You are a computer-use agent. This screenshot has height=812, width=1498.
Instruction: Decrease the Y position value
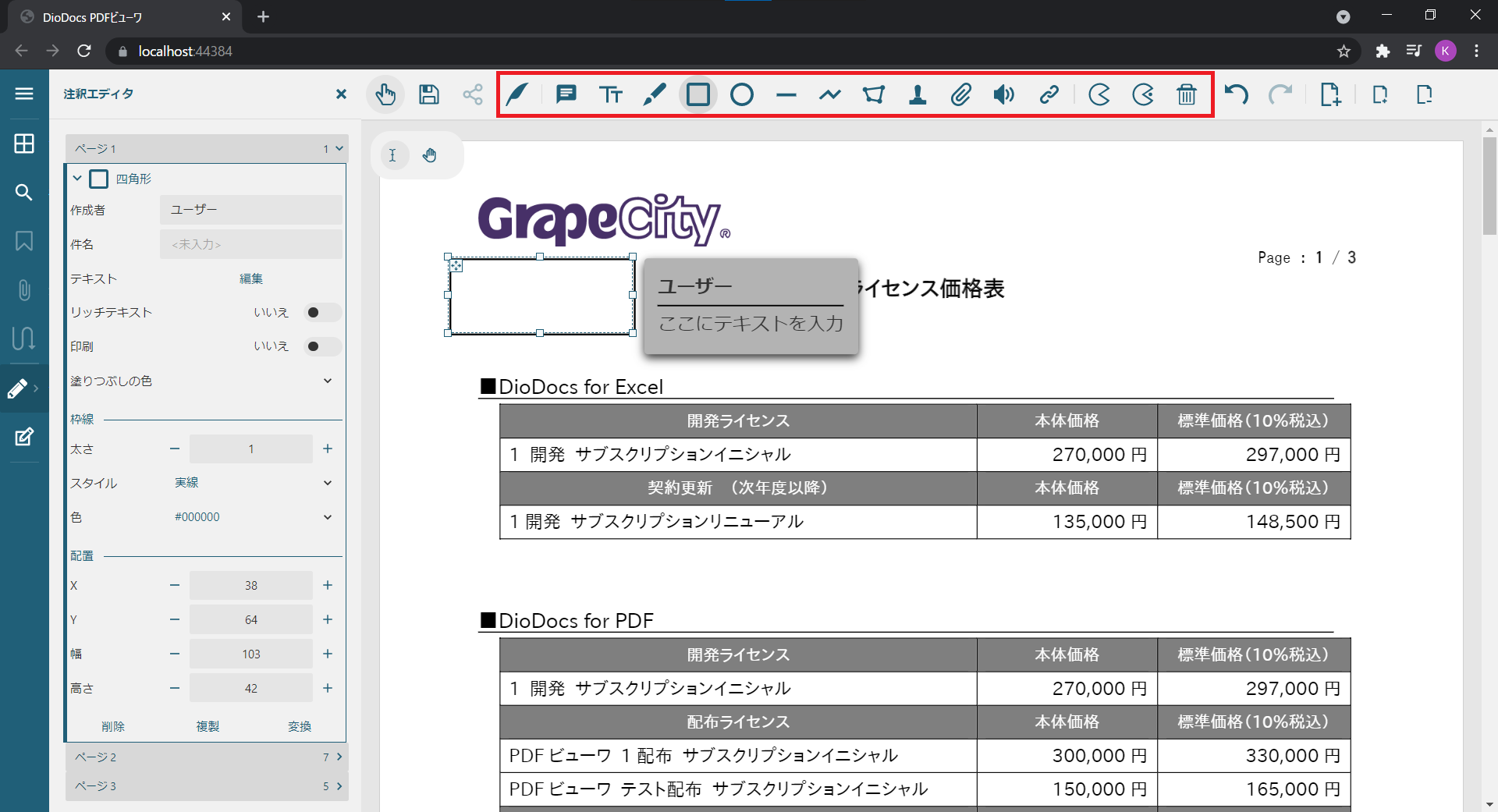pos(175,619)
